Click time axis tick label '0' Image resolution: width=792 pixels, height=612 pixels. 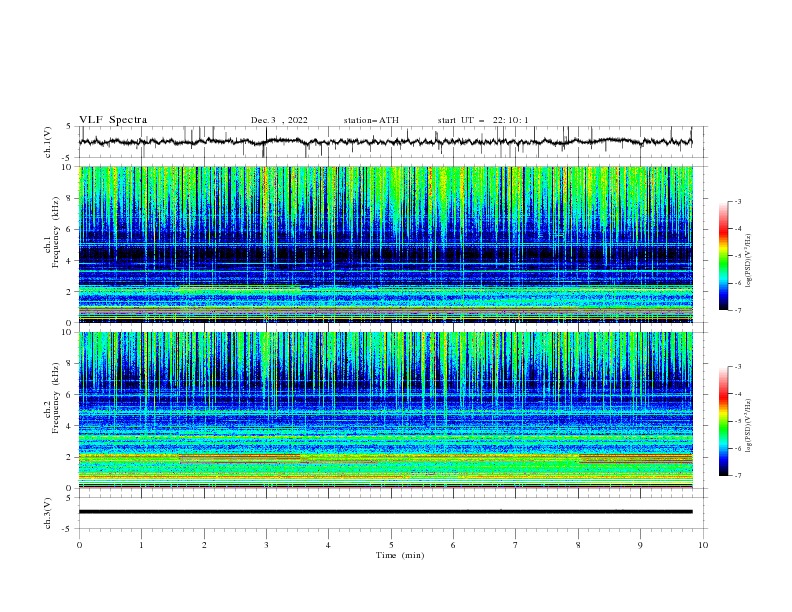click(x=79, y=545)
